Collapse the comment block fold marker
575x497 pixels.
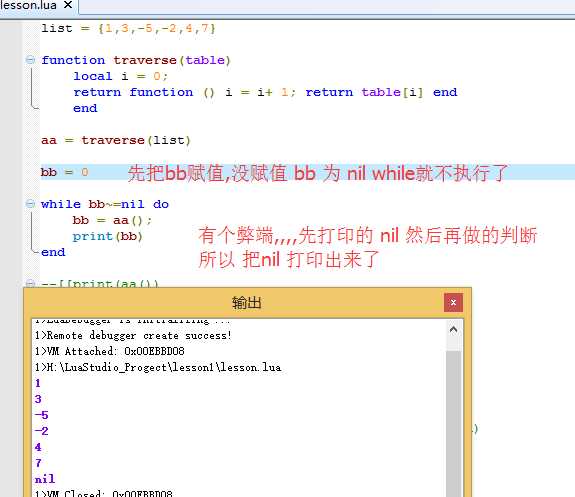coord(30,283)
